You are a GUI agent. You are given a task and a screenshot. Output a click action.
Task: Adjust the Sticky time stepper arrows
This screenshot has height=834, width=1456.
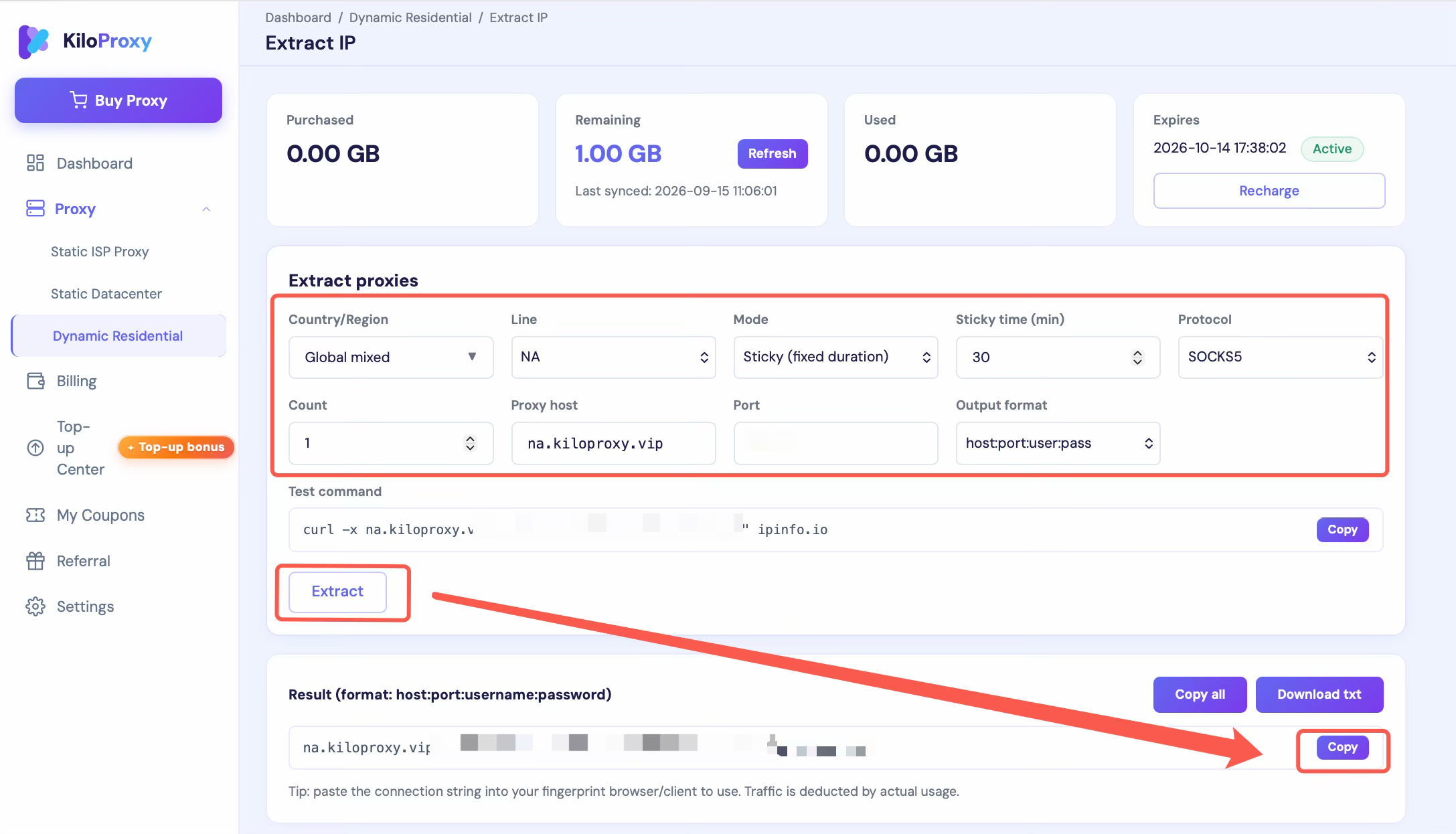[1137, 357]
